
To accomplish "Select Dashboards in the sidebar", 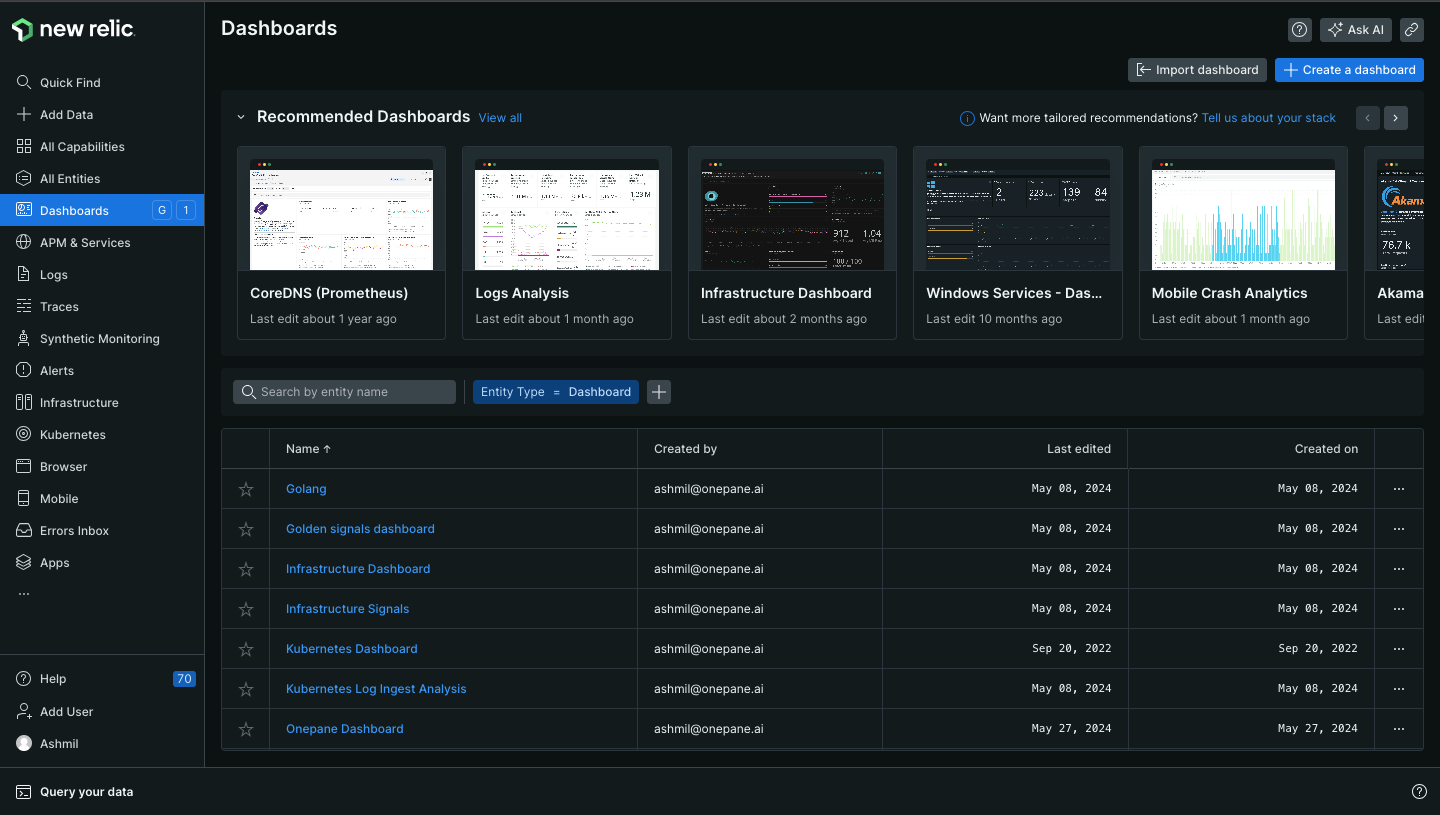I will pyautogui.click(x=102, y=211).
